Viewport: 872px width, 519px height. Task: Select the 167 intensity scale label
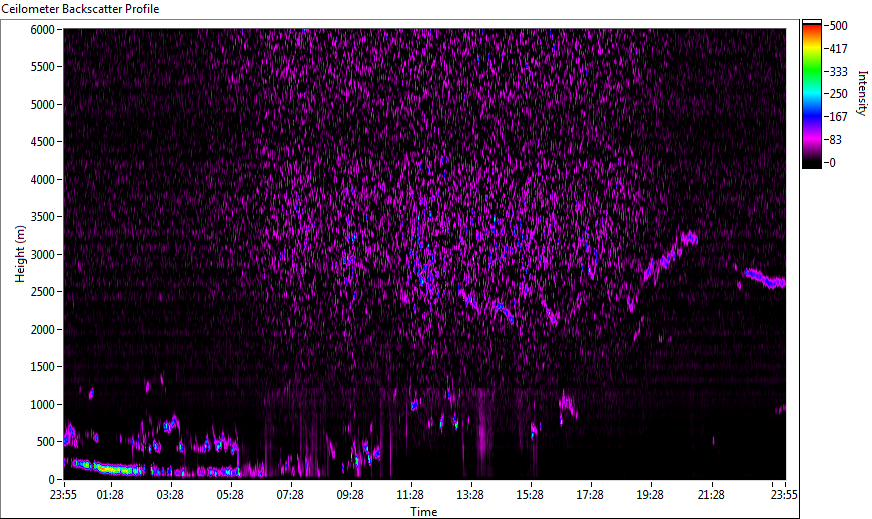[838, 117]
